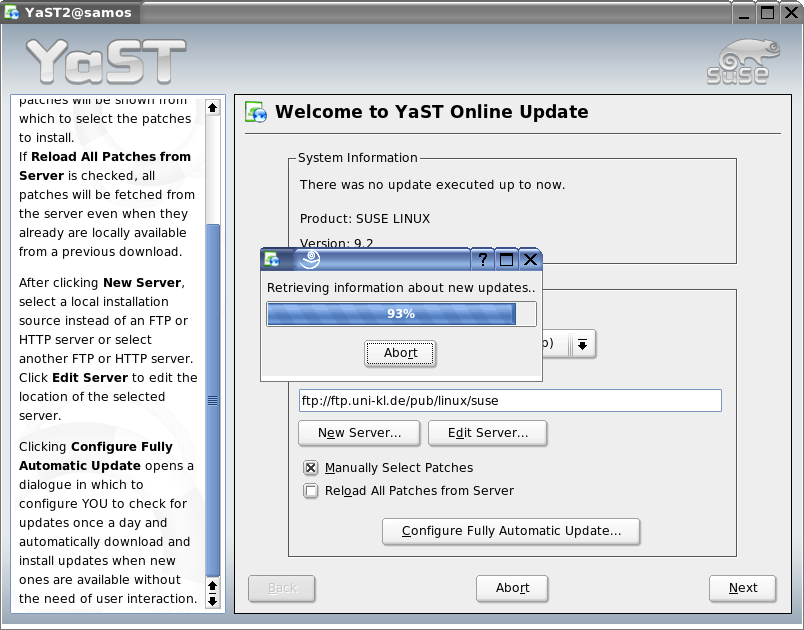
Task: Click New Server... button
Action: (359, 433)
